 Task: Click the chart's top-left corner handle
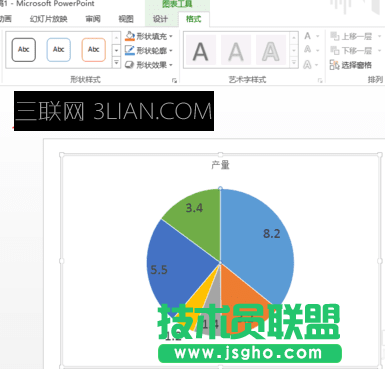pos(62,155)
